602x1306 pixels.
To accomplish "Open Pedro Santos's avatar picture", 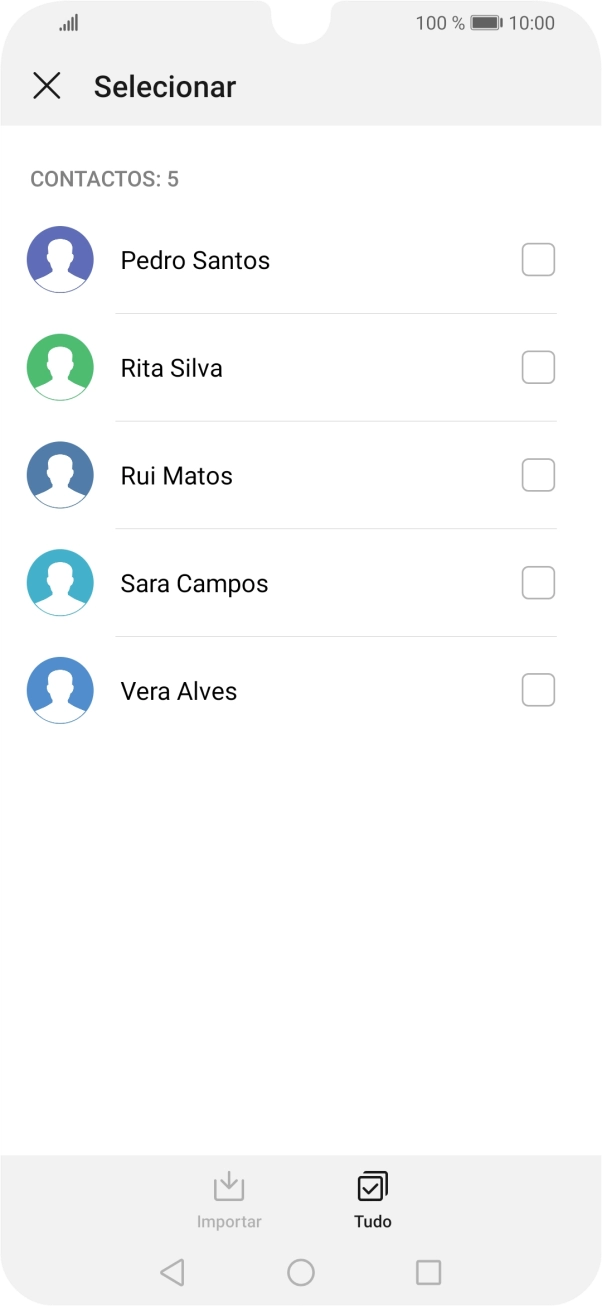I will pyautogui.click(x=60, y=259).
